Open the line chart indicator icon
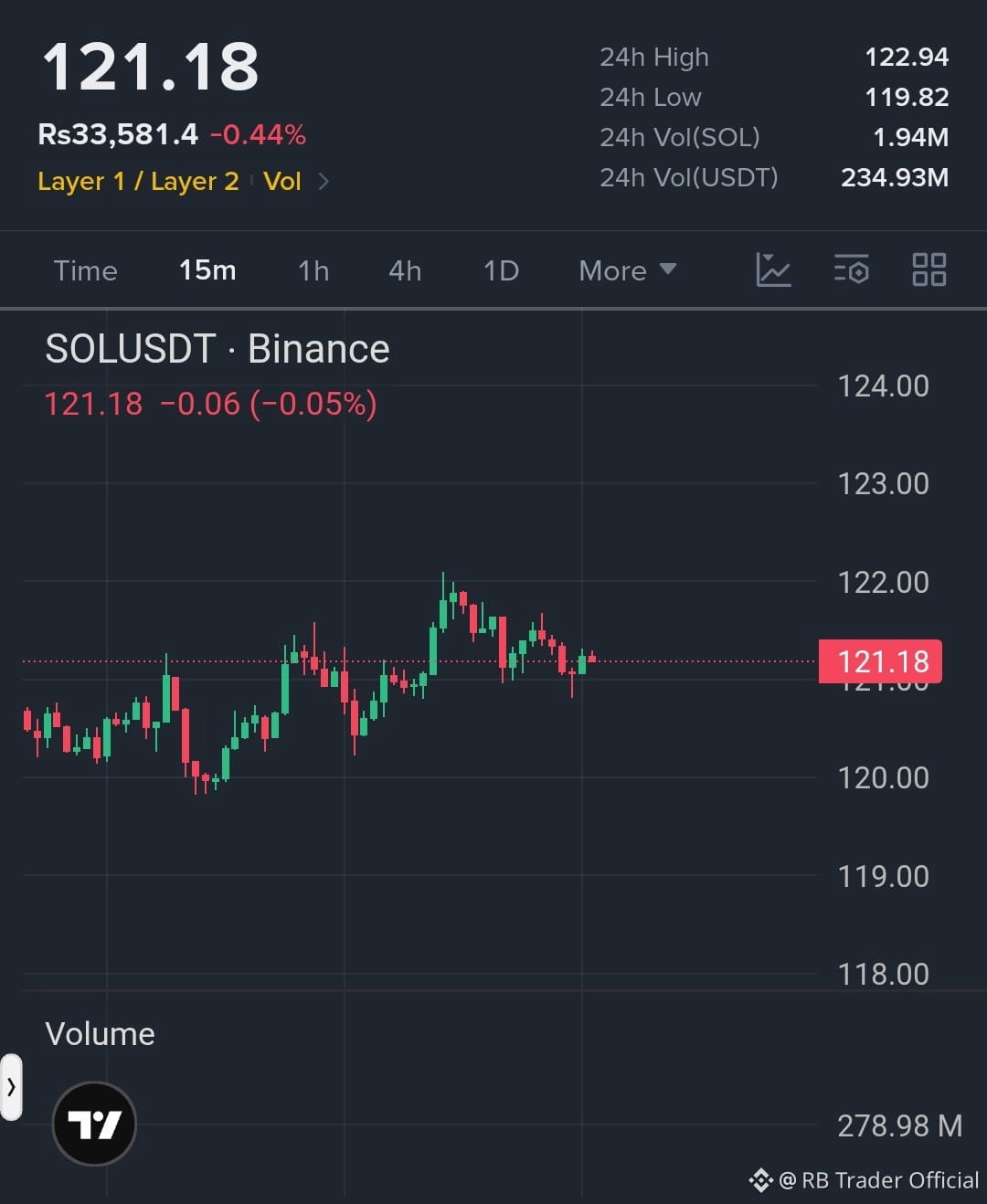This screenshot has width=987, height=1204. tap(773, 270)
